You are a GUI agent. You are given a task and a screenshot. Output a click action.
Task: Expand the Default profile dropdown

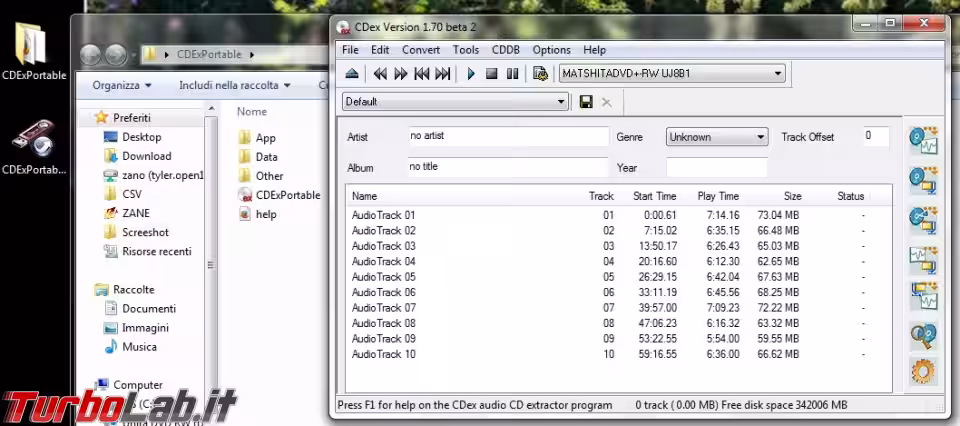pyautogui.click(x=562, y=102)
